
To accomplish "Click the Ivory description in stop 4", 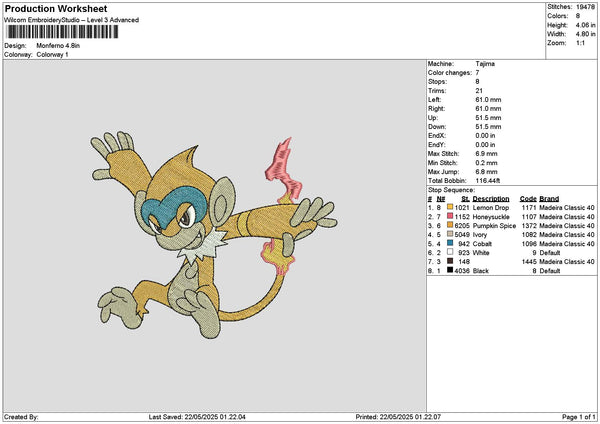I will tap(480, 235).
